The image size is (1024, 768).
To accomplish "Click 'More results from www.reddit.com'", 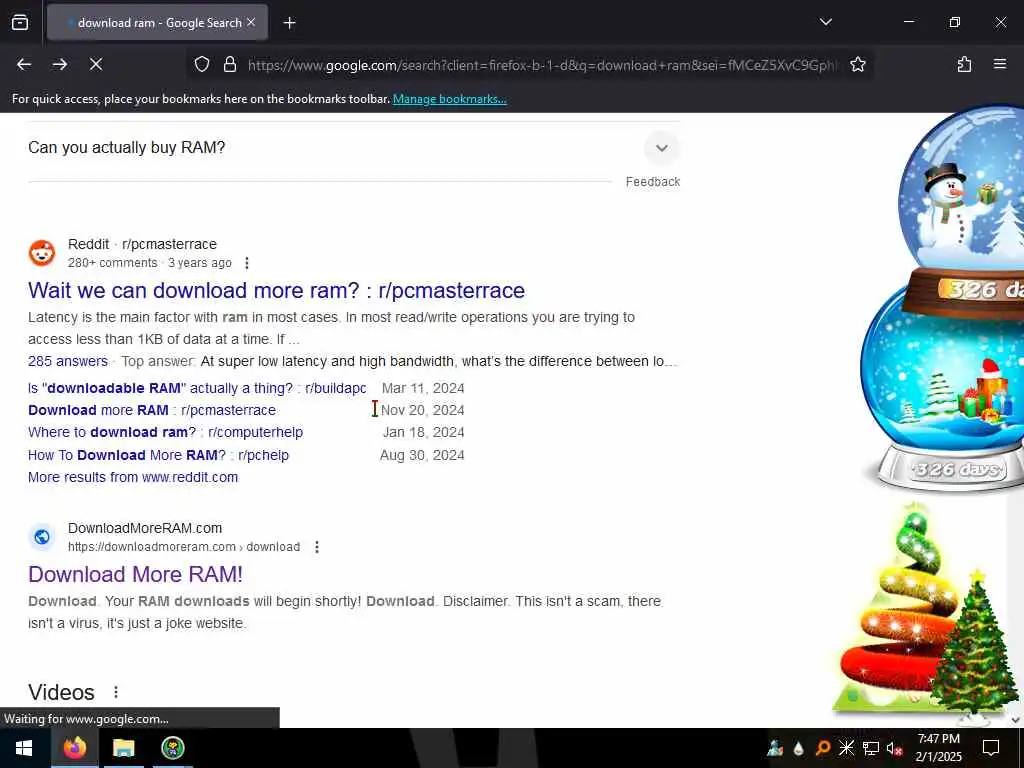I will coord(133,477).
